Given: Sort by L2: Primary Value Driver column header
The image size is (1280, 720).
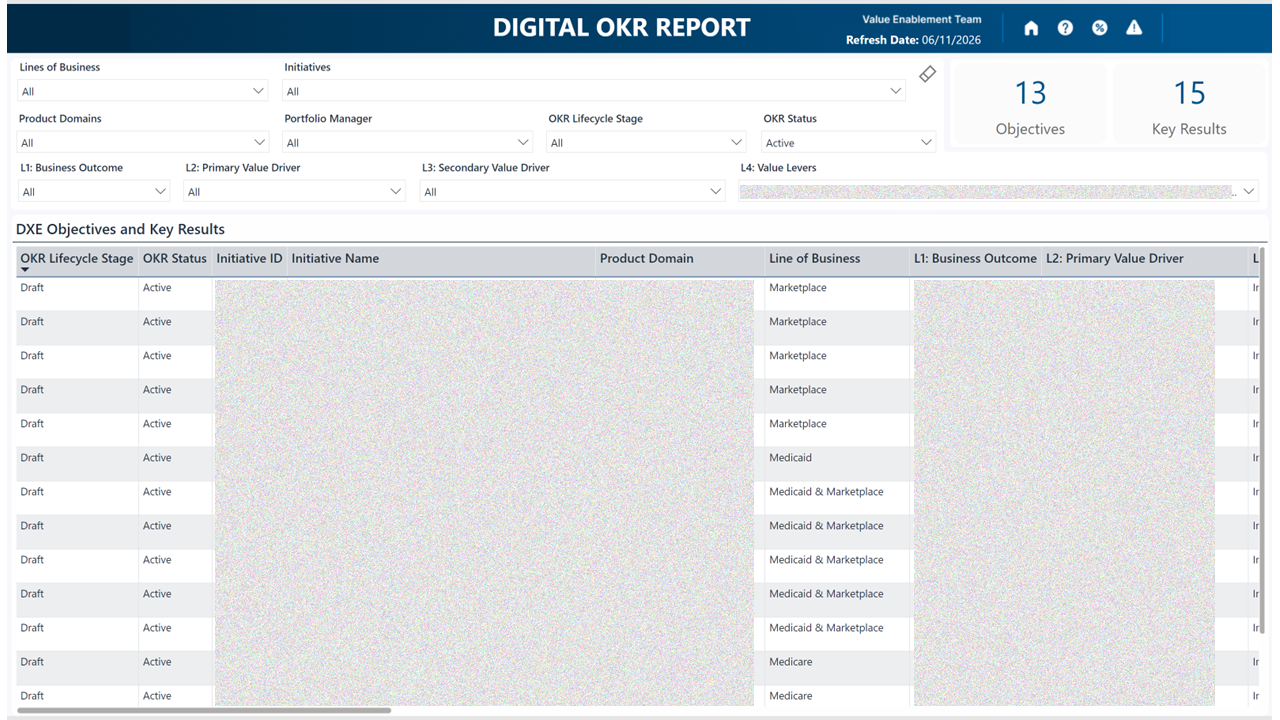Looking at the screenshot, I should click(1114, 258).
